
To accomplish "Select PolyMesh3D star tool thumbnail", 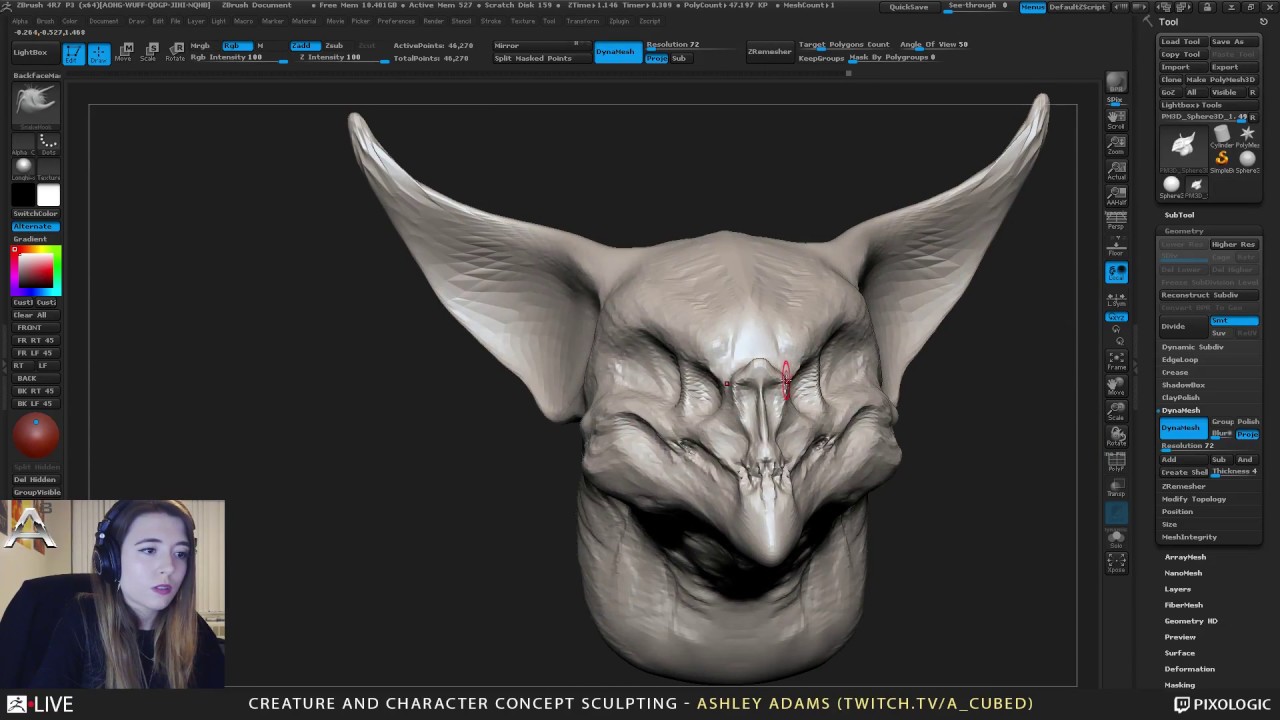I will click(1247, 136).
